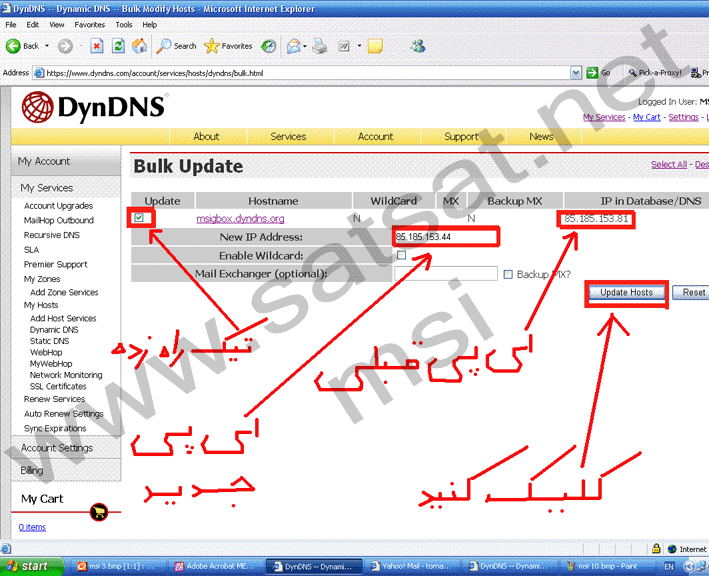
Task: Go to Home page icon
Action: point(139,46)
